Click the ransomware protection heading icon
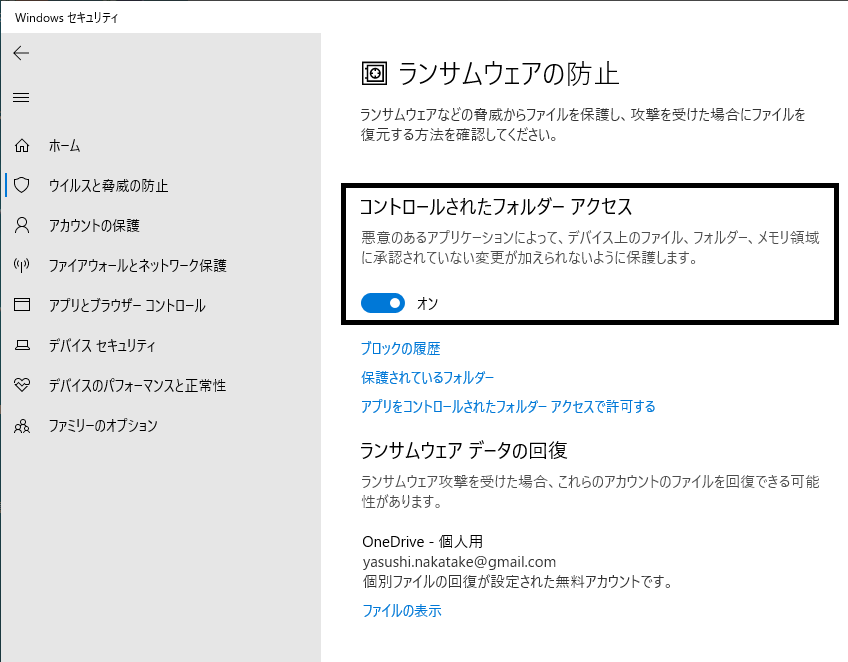 coord(374,73)
